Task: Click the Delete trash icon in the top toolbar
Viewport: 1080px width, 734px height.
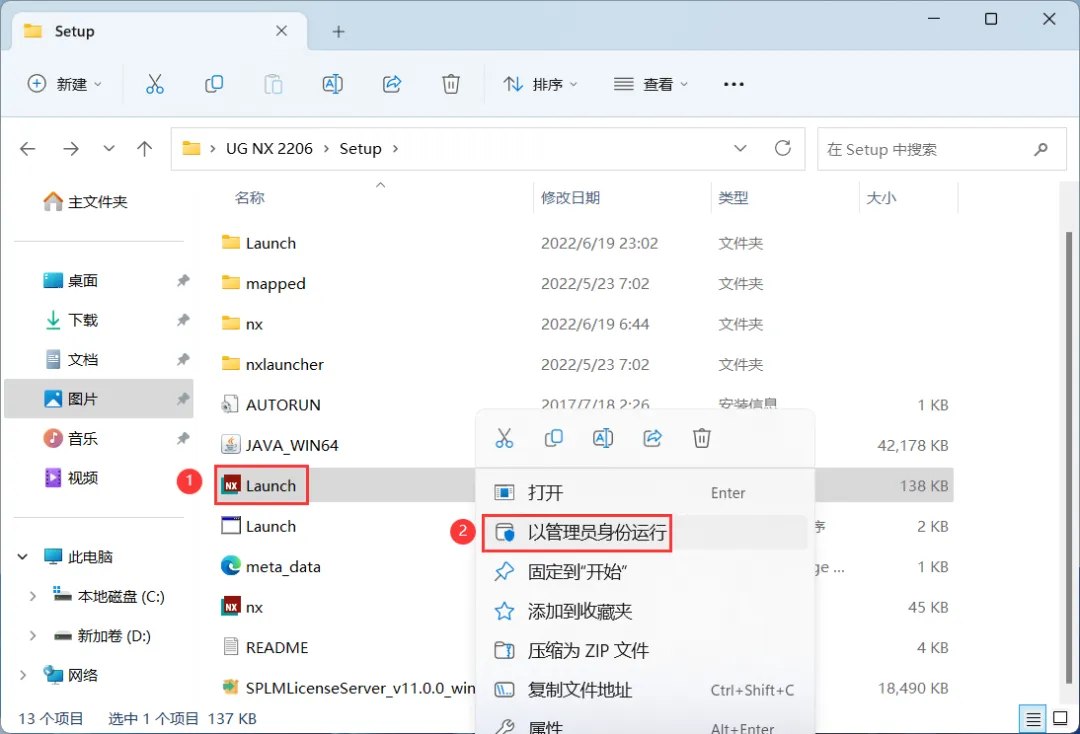Action: [x=450, y=84]
